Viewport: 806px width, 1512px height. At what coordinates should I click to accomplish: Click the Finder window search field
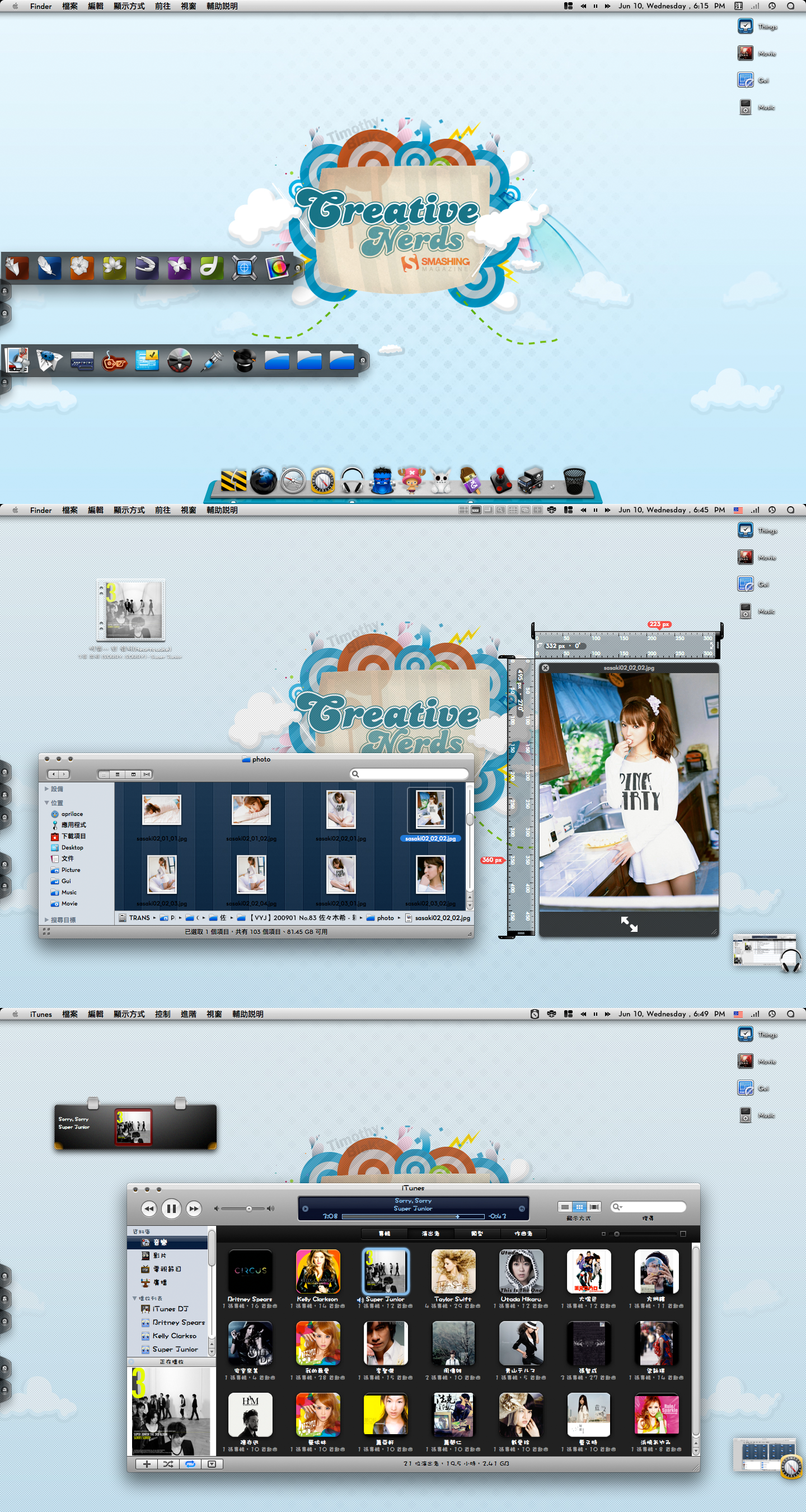[x=409, y=774]
